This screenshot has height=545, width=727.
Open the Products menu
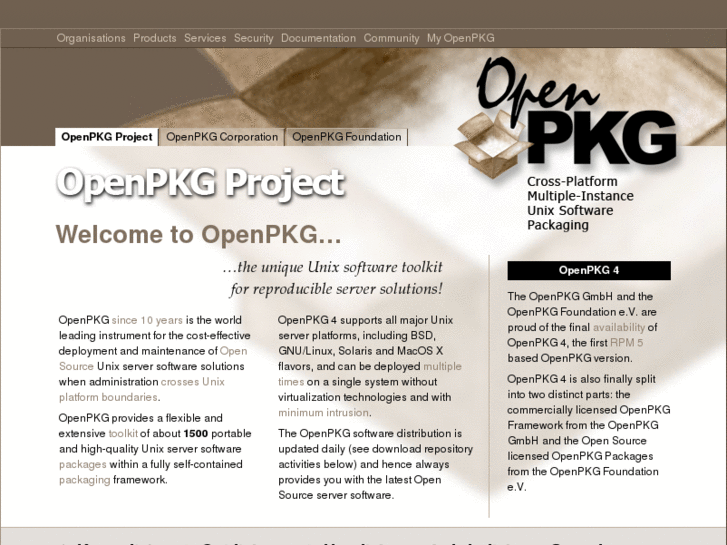click(x=155, y=38)
